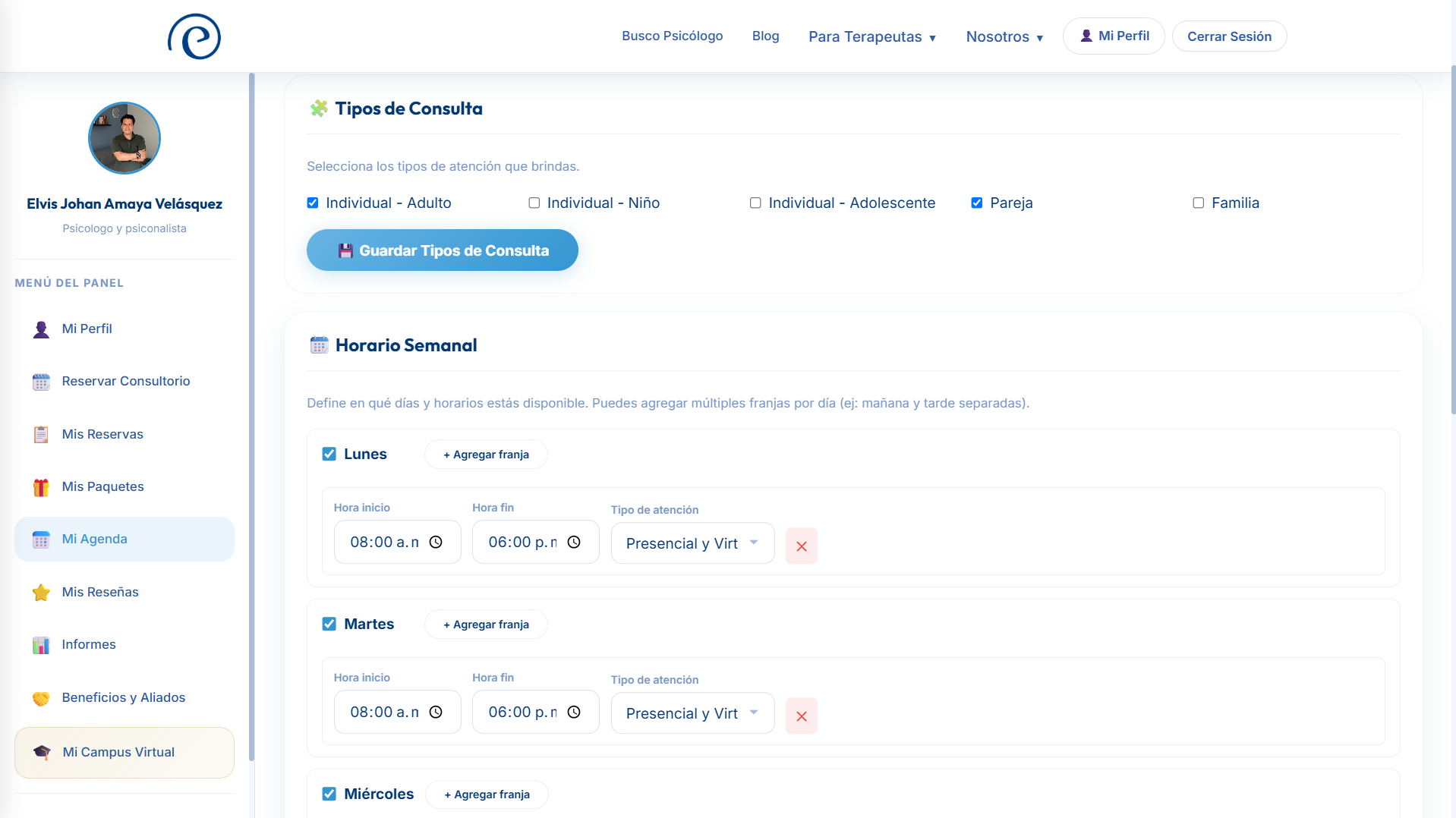Add a time slot for Martes
Image resolution: width=1456 pixels, height=818 pixels.
[x=486, y=625]
